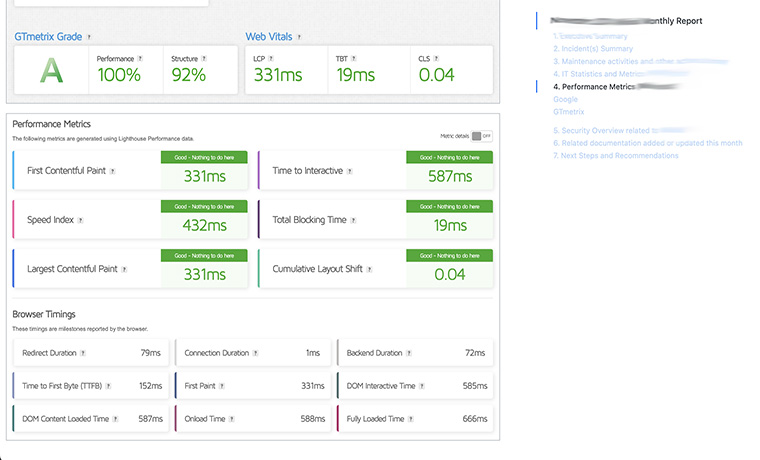Click the Total Blocking Time 19ms card

[375, 220]
